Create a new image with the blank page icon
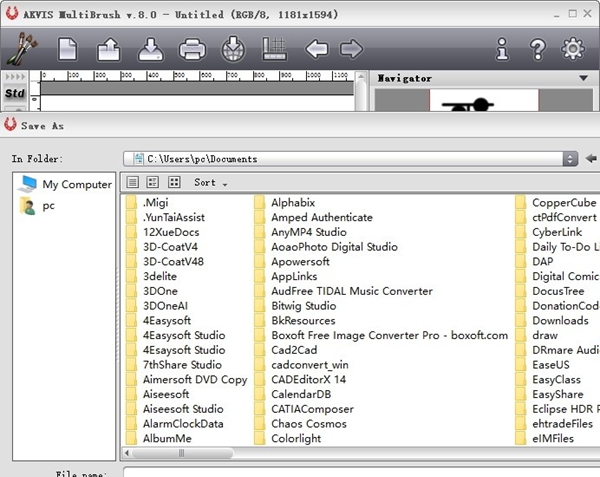 pos(67,49)
